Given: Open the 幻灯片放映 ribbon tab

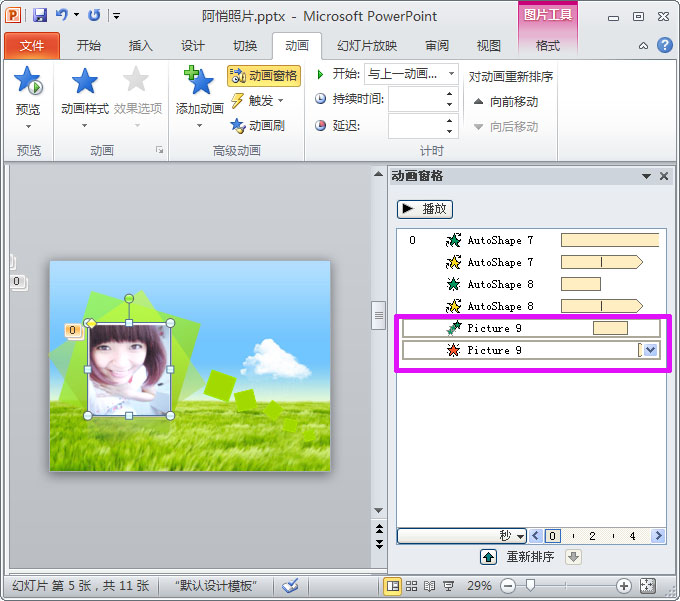Looking at the screenshot, I should (367, 46).
